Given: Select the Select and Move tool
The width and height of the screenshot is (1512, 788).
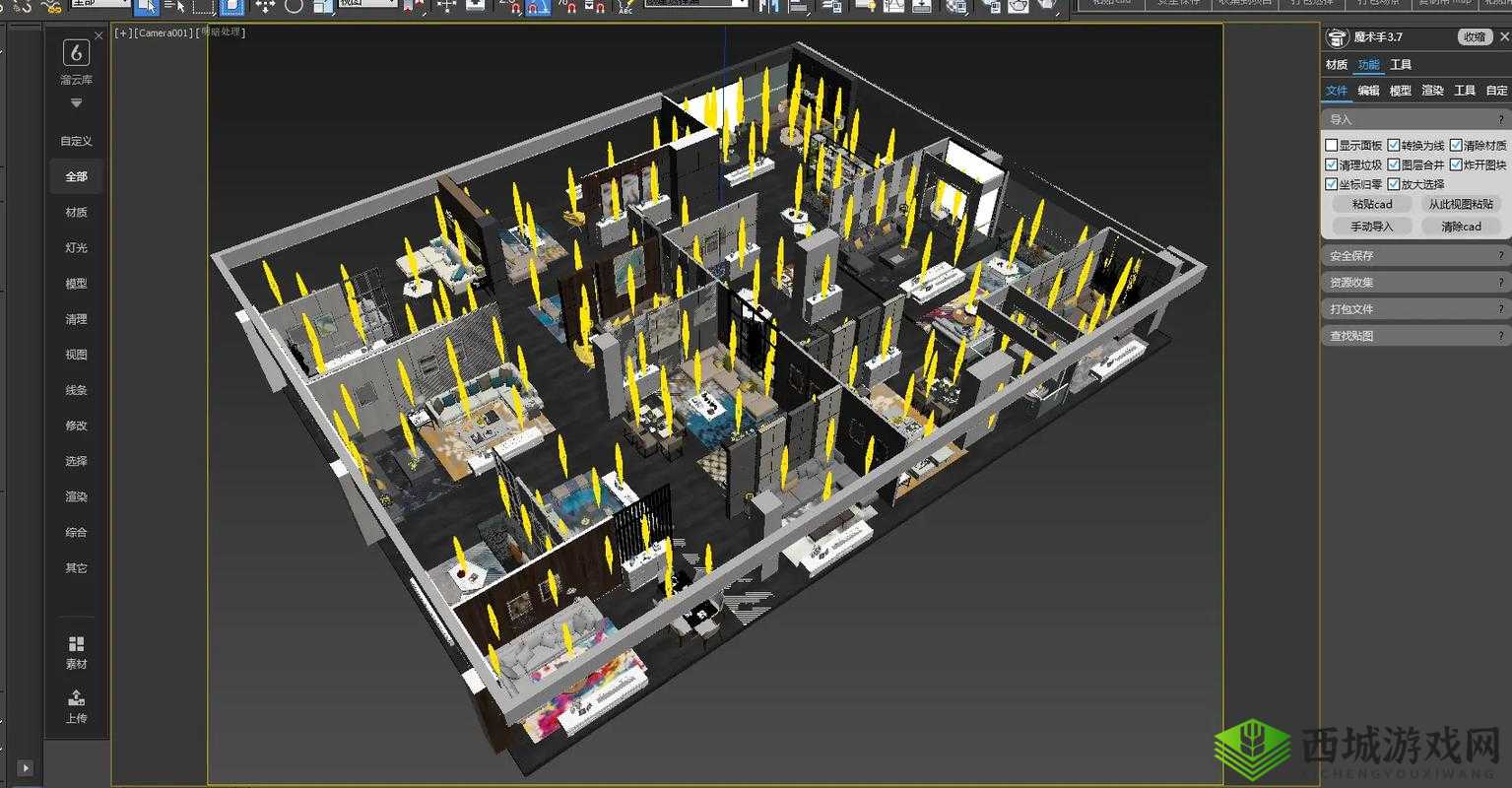Looking at the screenshot, I should tap(265, 8).
